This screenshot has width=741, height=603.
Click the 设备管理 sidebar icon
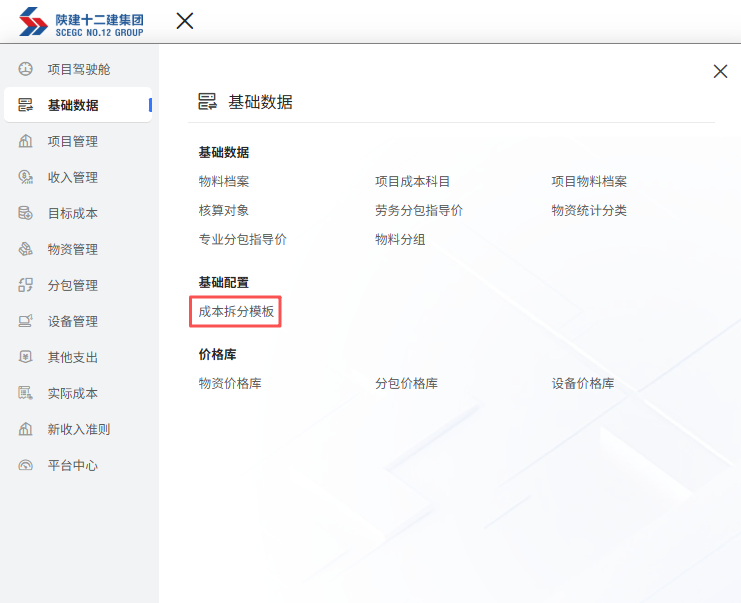coord(26,321)
